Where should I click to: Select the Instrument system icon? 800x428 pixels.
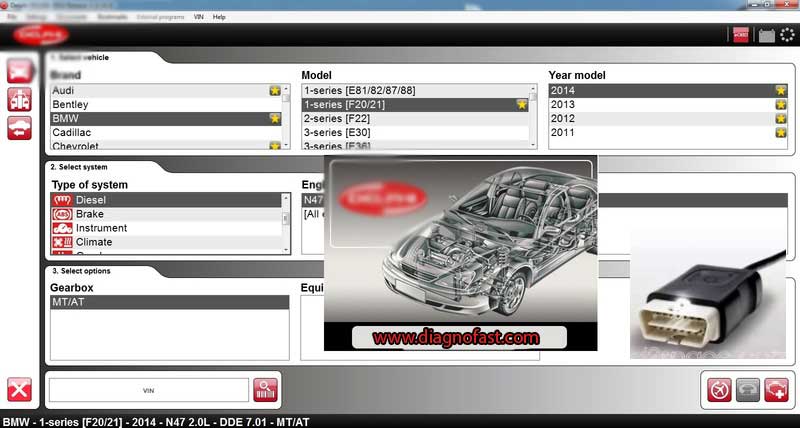(x=62, y=228)
